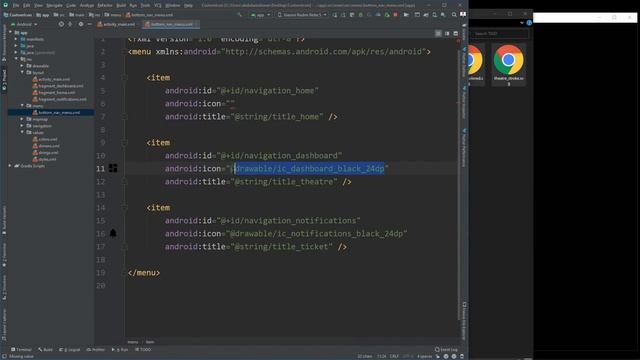The image size is (640, 360).
Task: Open the Build tool window button
Action: [45, 350]
